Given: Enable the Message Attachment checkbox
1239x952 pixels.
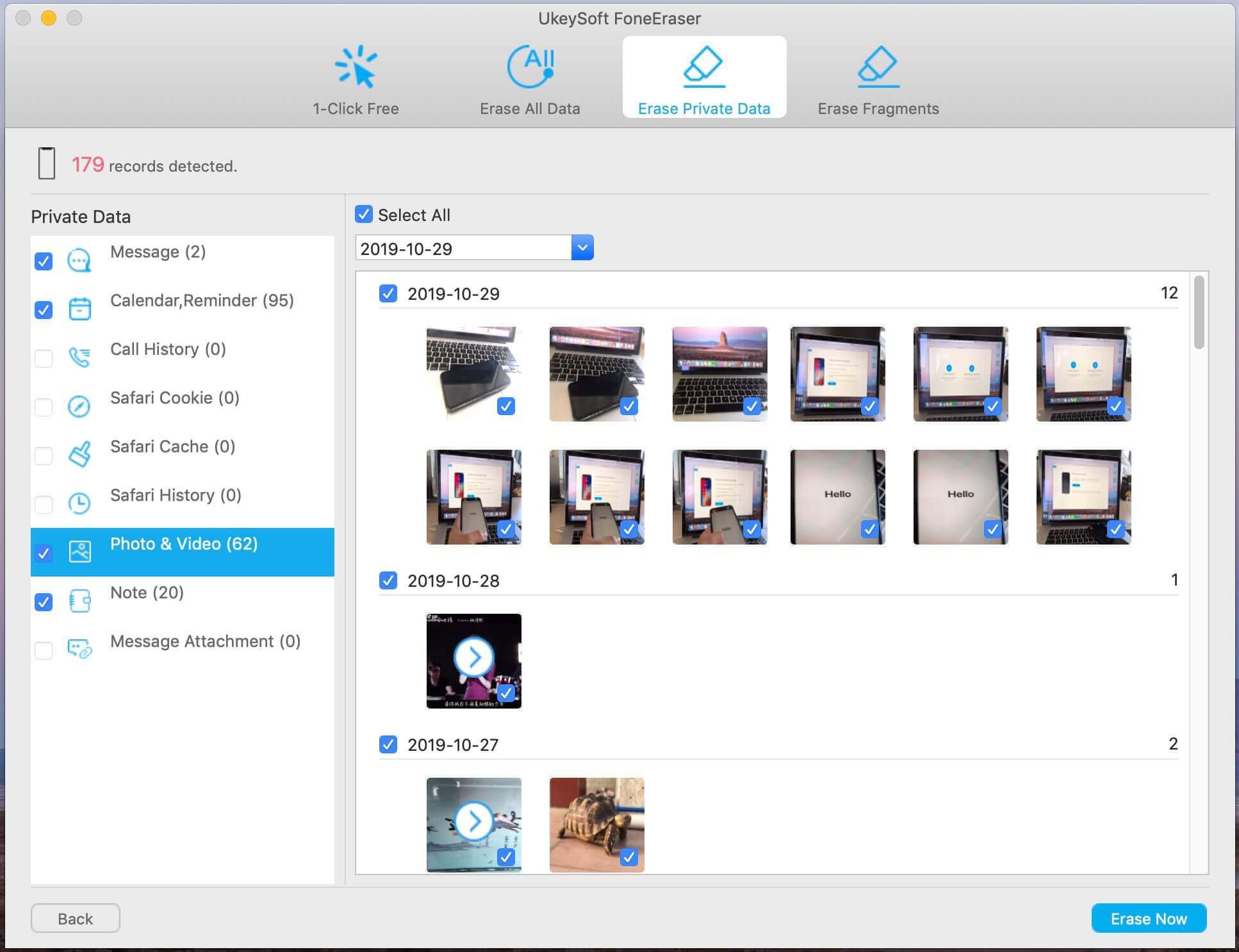Looking at the screenshot, I should [x=44, y=651].
